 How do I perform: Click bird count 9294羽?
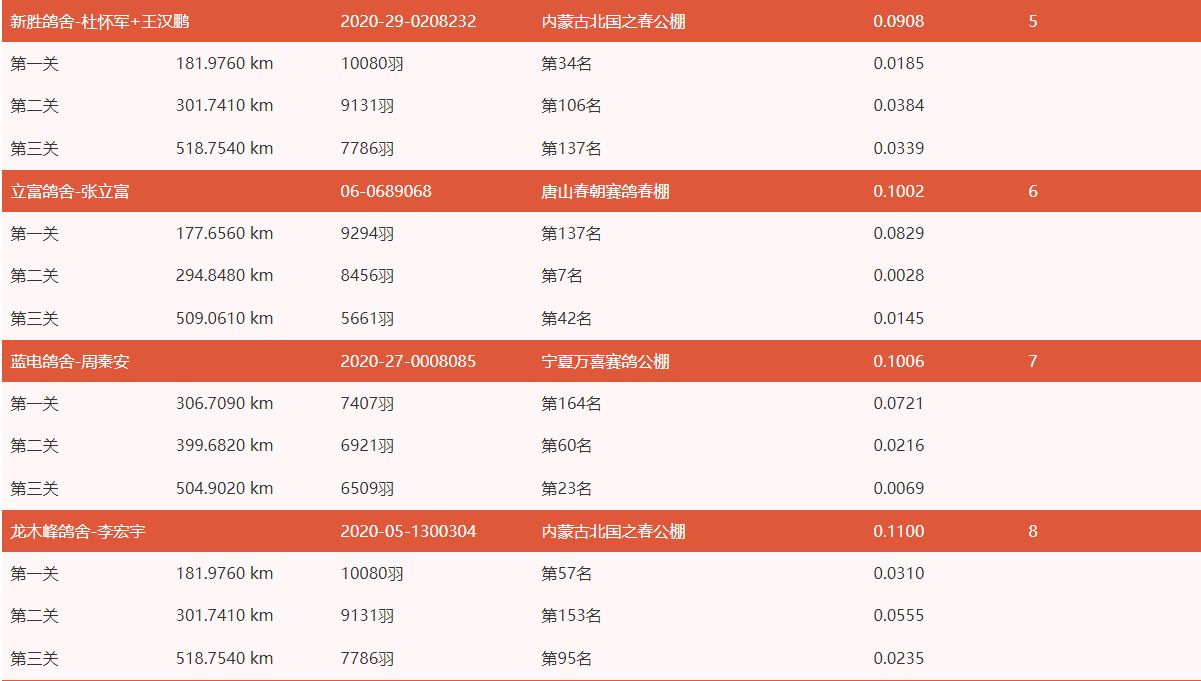(x=367, y=234)
